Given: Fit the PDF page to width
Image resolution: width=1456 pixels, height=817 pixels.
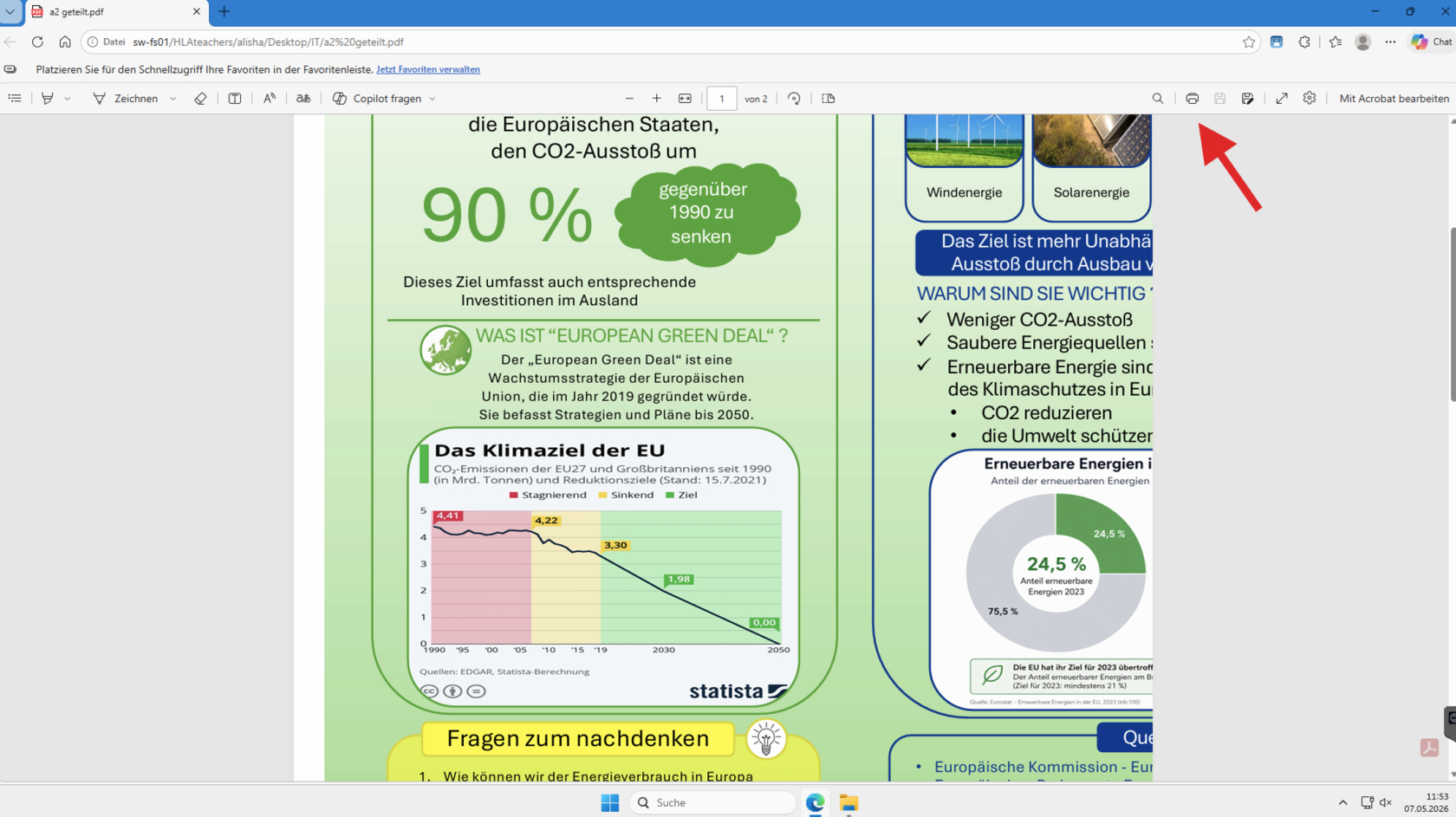Looking at the screenshot, I should 685,99.
